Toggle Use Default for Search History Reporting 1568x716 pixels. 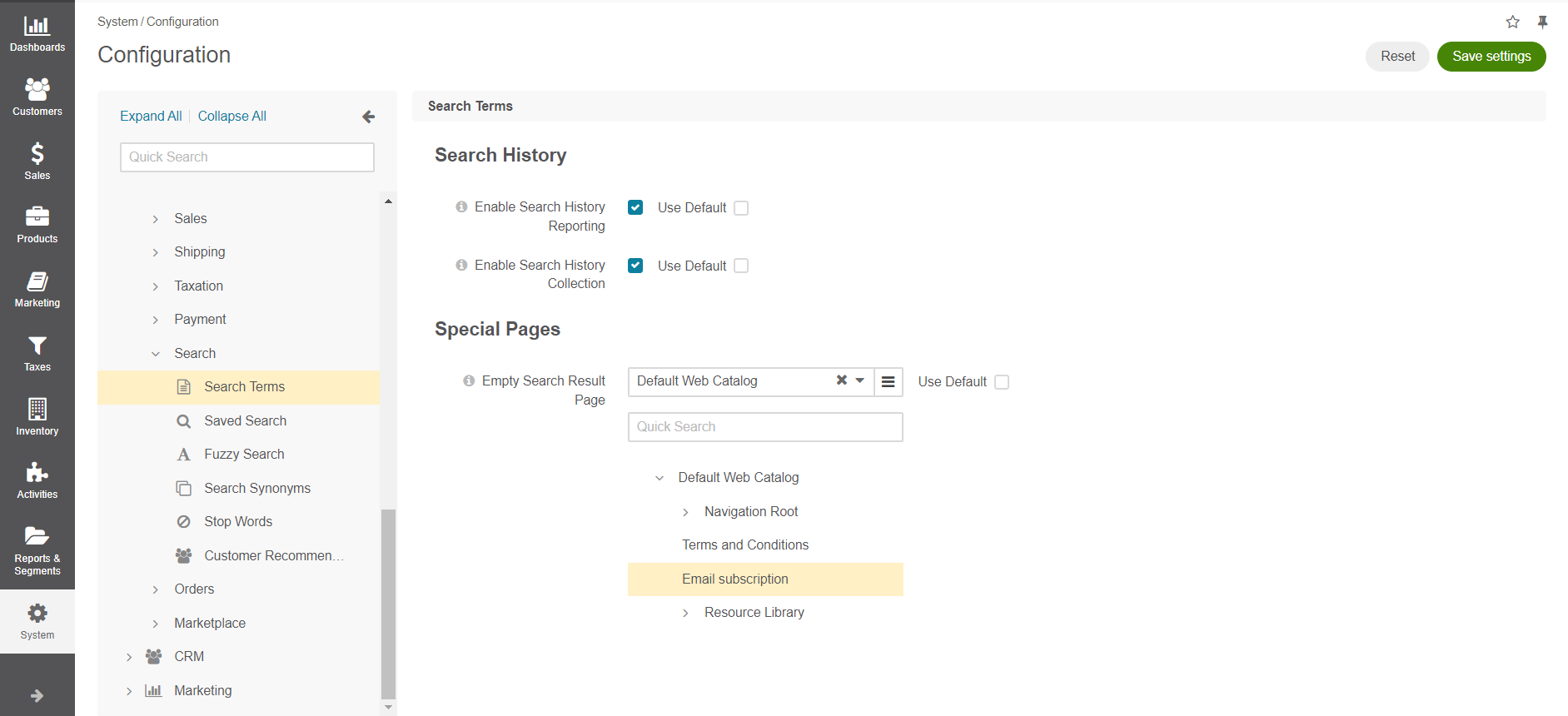point(741,208)
